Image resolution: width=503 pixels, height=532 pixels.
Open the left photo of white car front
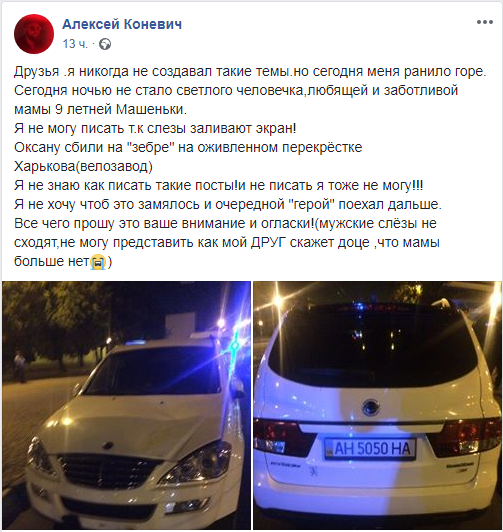(x=126, y=405)
